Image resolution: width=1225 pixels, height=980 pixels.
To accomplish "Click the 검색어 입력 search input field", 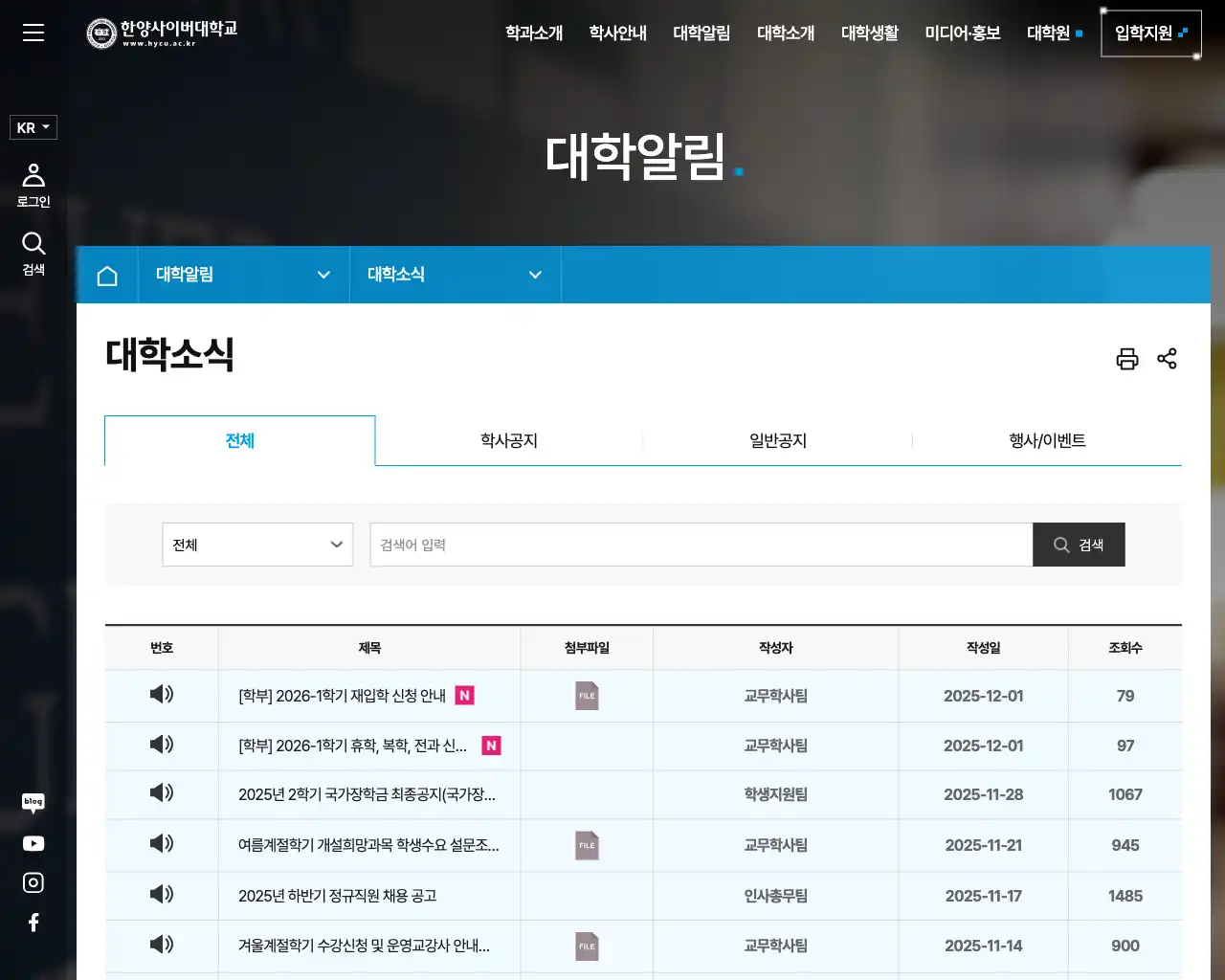I will point(701,545).
